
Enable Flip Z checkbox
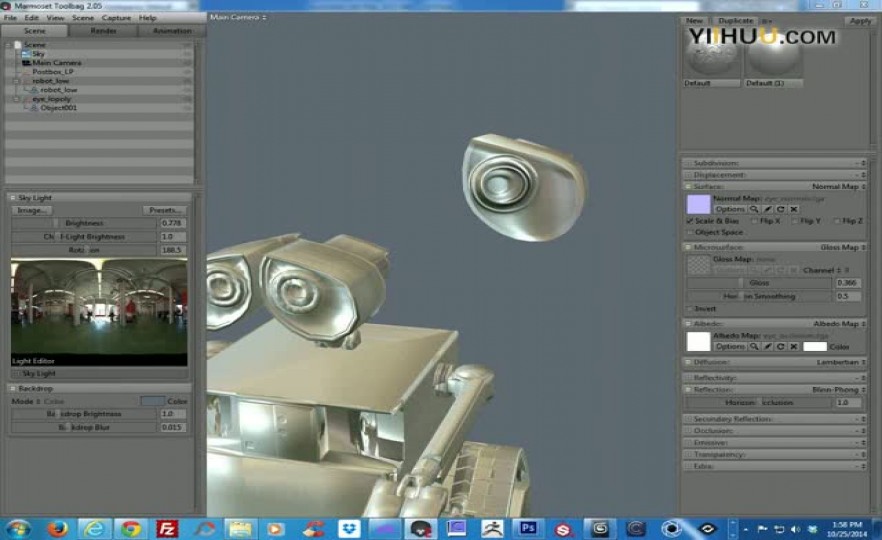pos(837,221)
